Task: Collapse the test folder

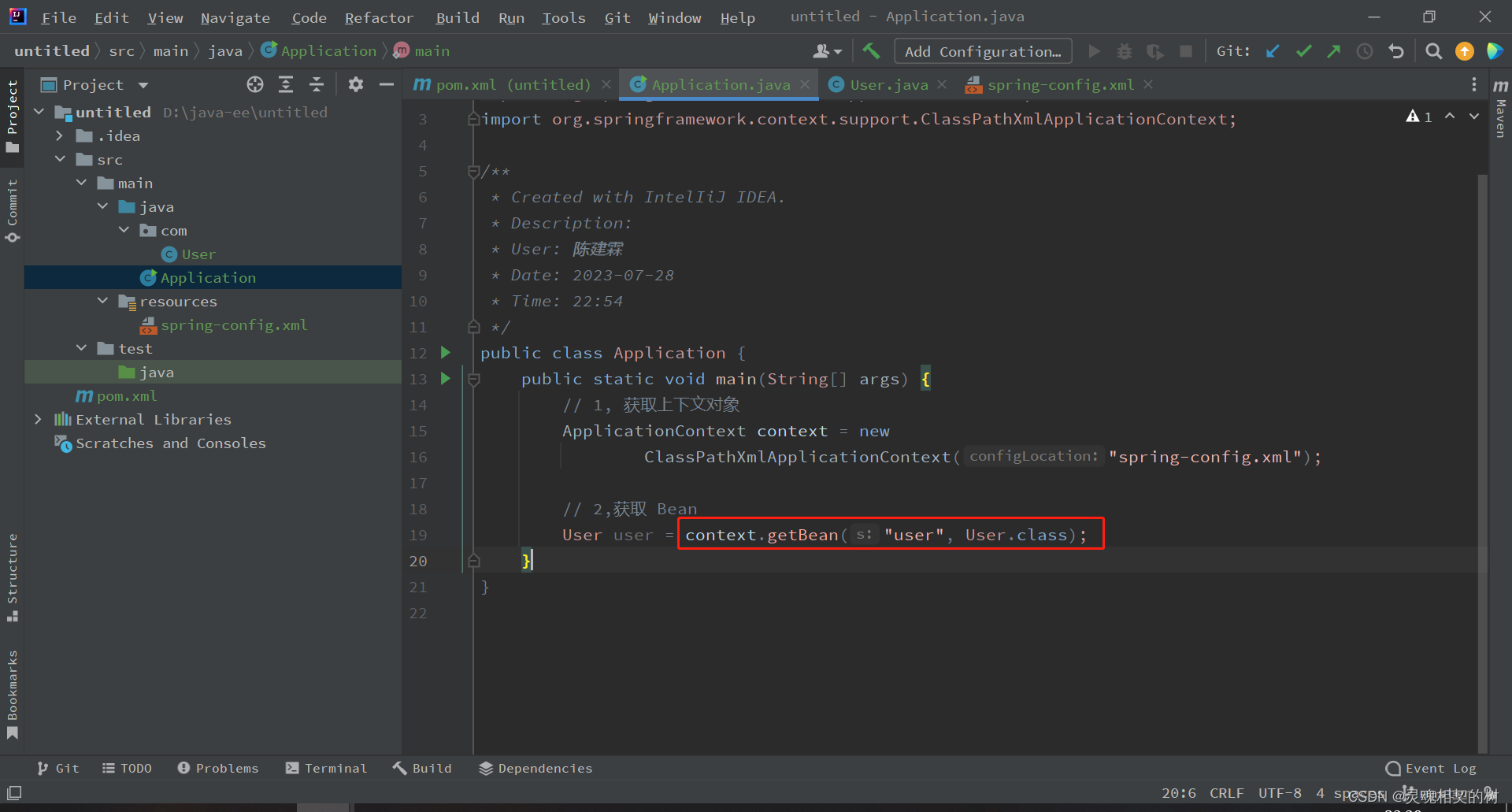Action: click(x=81, y=348)
